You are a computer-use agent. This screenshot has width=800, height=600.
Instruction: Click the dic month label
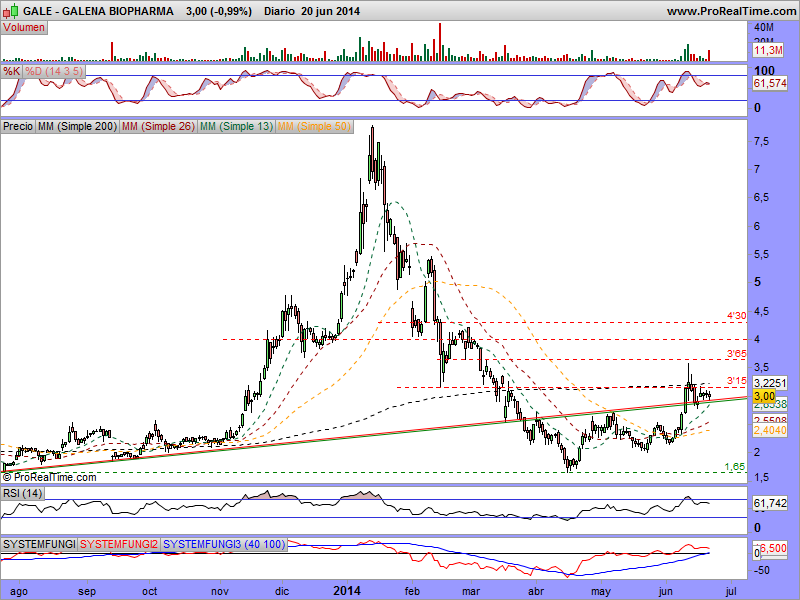coord(282,591)
